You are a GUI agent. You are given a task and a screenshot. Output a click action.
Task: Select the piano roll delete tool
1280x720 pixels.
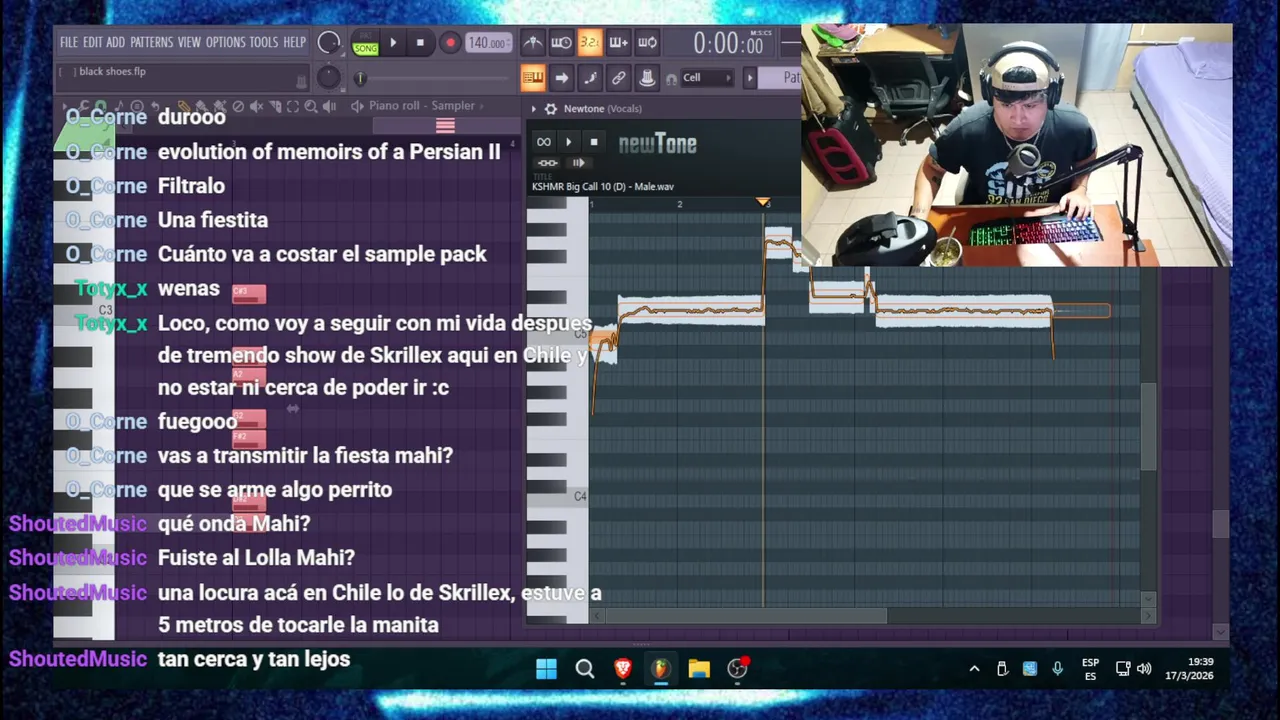coord(238,106)
